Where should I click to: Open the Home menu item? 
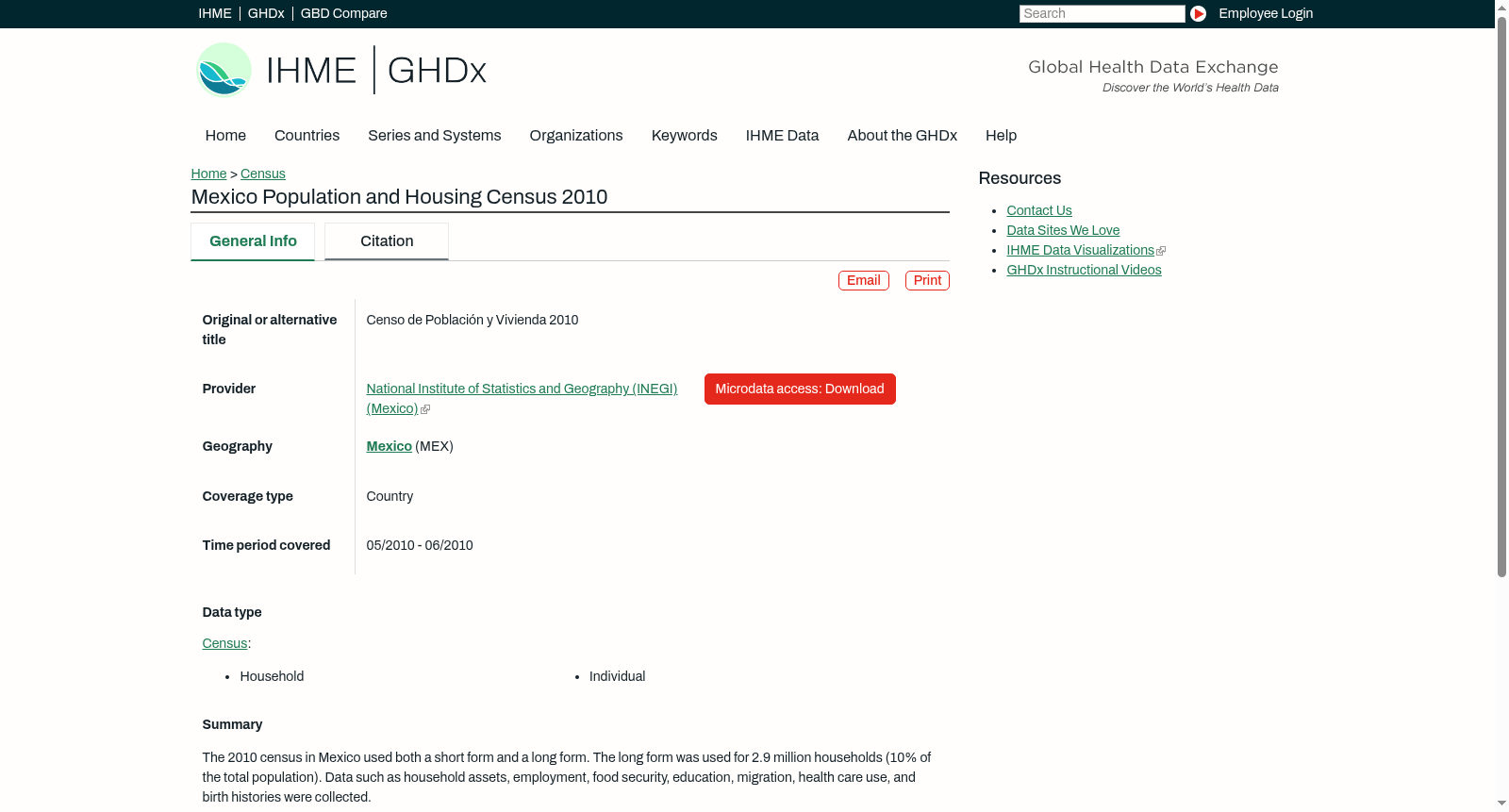tap(225, 136)
